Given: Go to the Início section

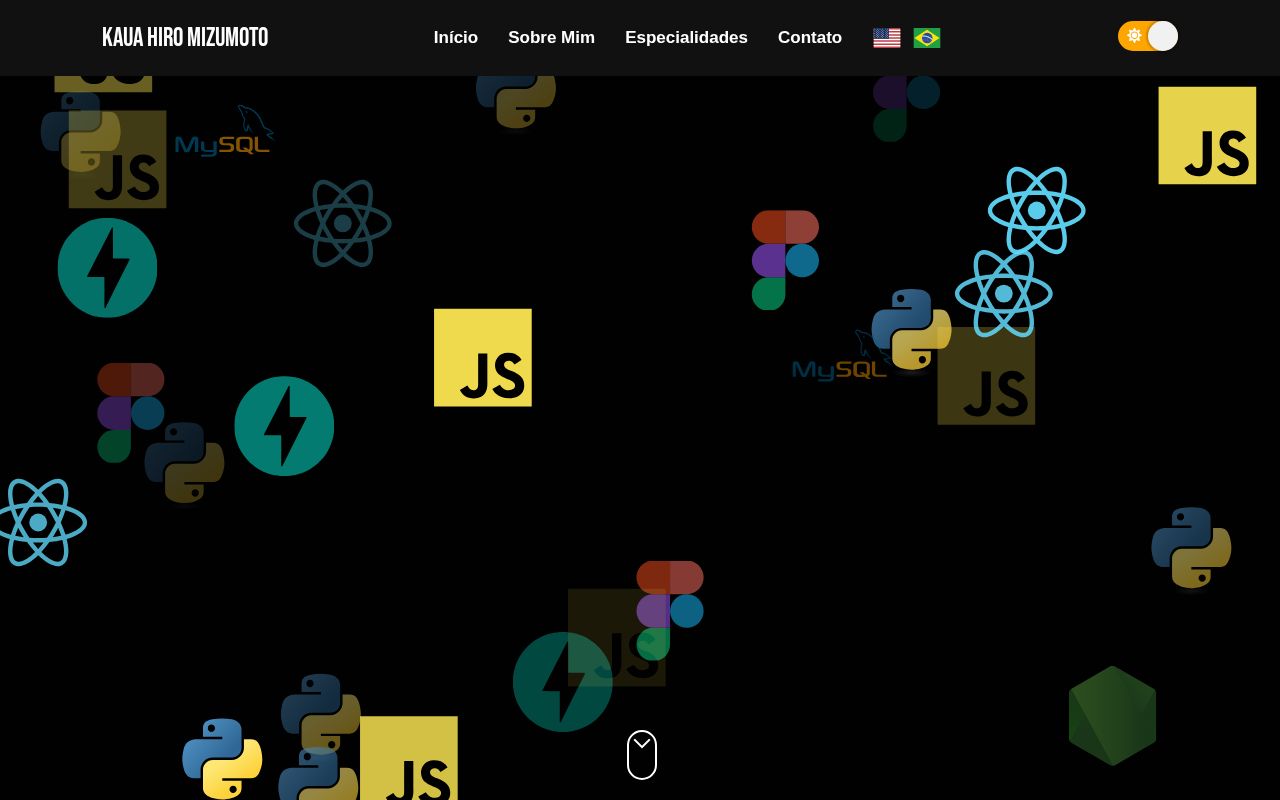Looking at the screenshot, I should point(456,37).
